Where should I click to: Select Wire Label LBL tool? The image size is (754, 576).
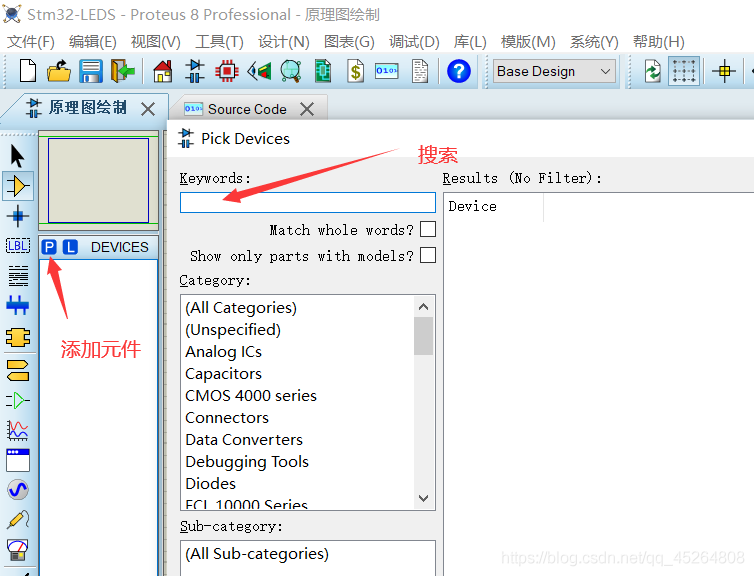[x=18, y=246]
